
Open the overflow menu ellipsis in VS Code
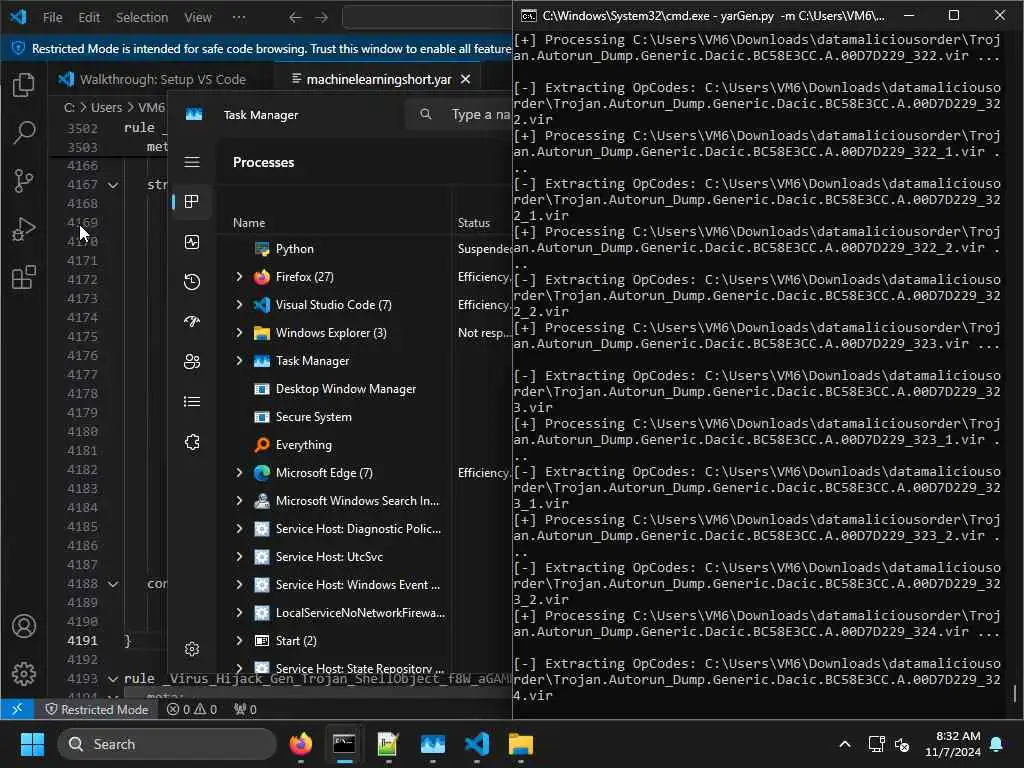(x=239, y=18)
